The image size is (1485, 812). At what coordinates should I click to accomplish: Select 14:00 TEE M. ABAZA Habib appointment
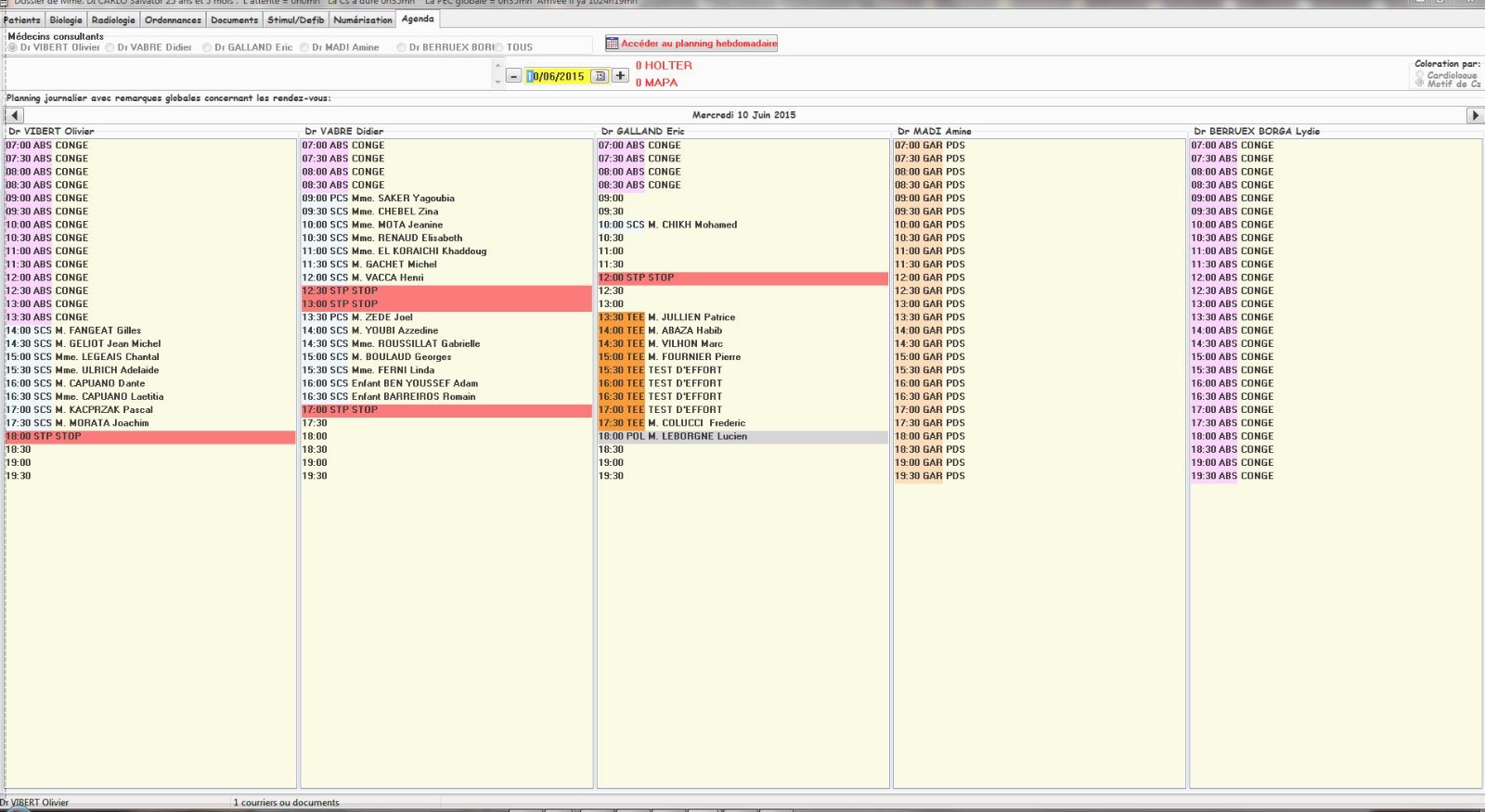[742, 330]
